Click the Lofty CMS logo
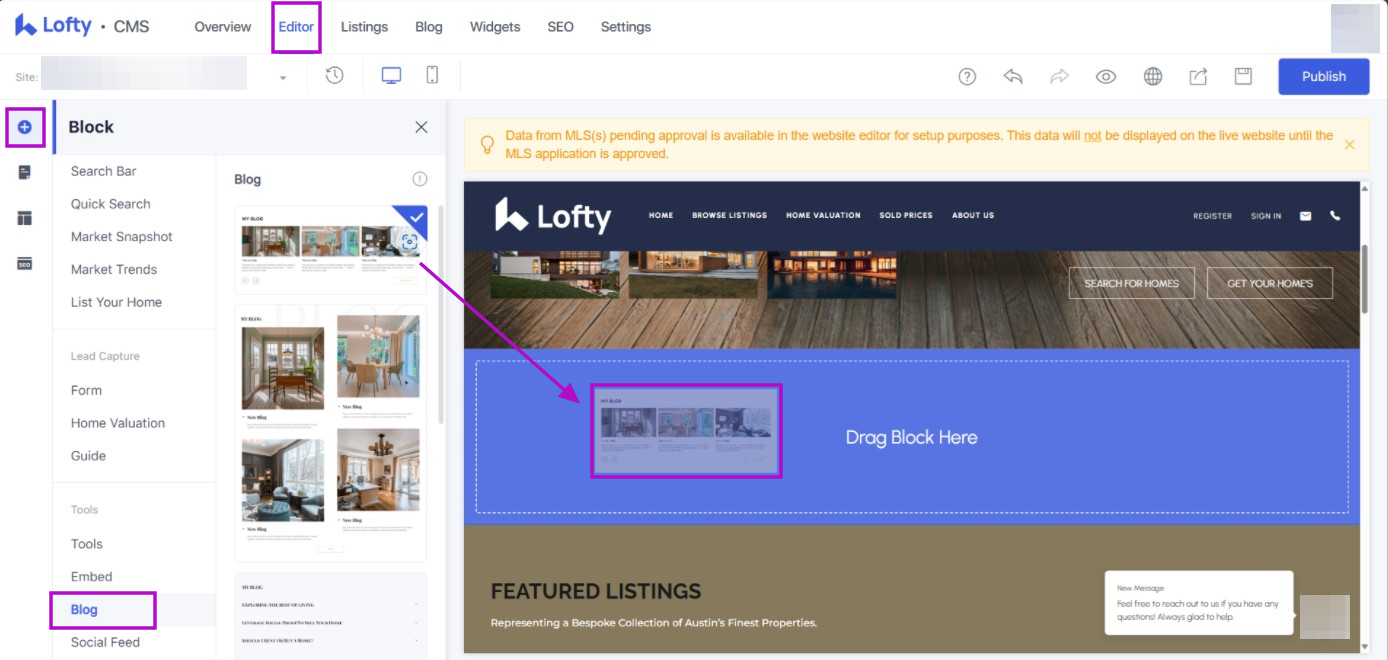 [82, 26]
